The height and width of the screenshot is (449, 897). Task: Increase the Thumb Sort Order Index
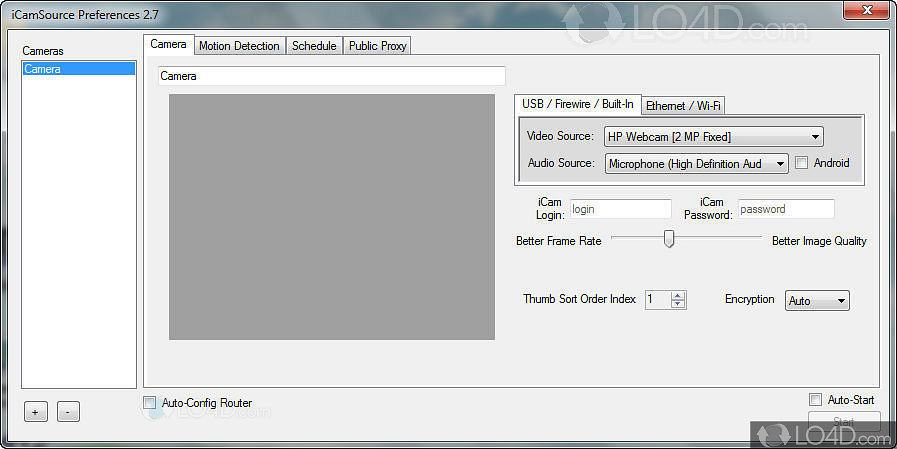point(678,296)
